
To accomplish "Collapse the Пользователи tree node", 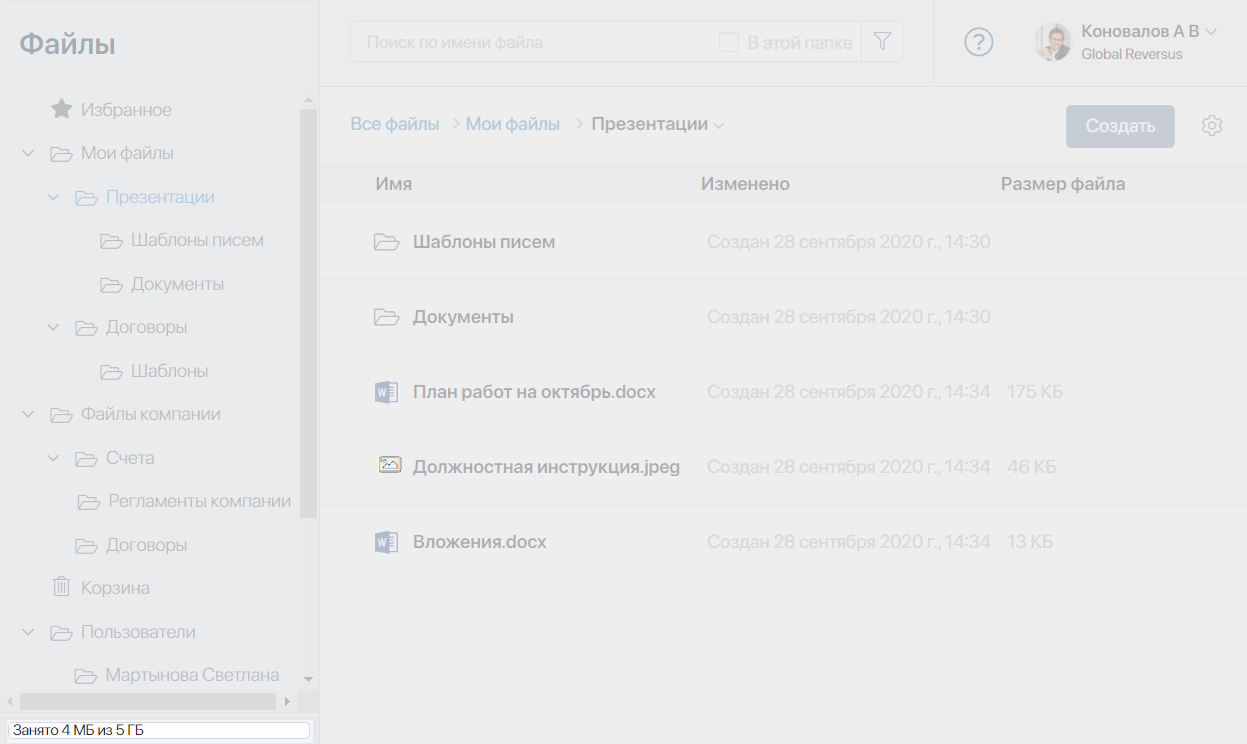I will click(x=28, y=633).
